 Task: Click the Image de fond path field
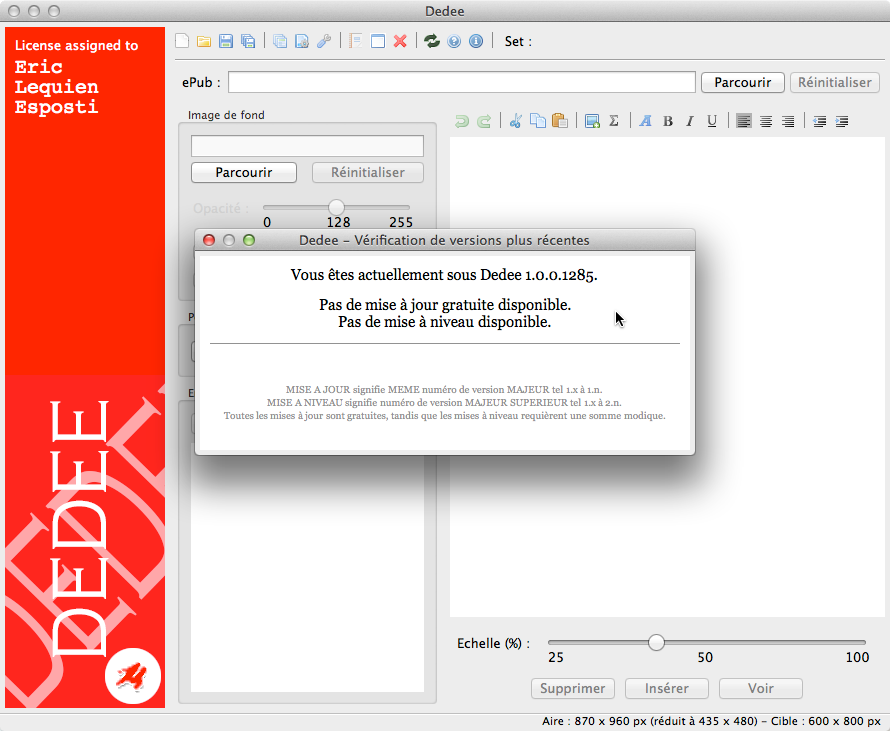tap(307, 146)
